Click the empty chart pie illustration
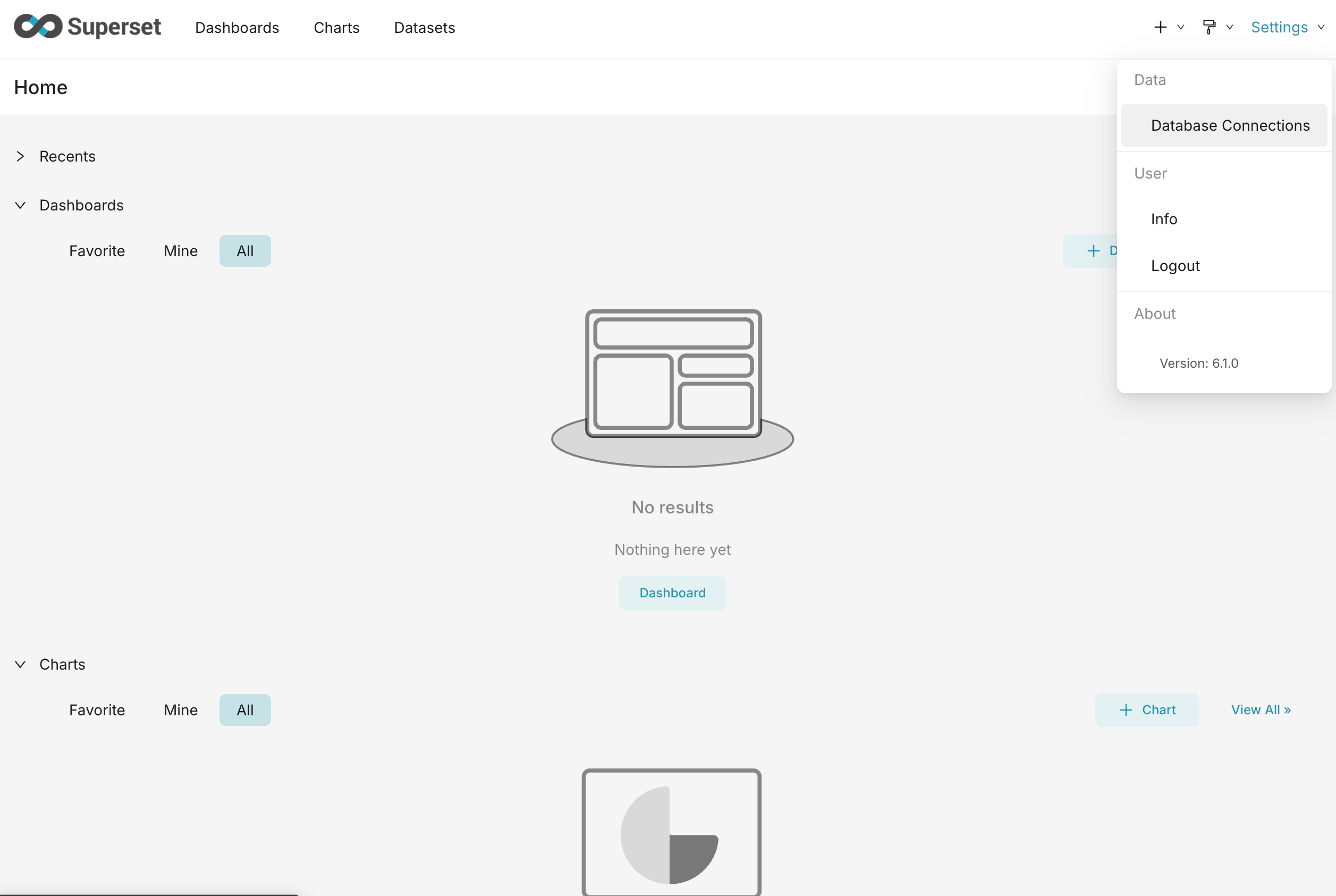This screenshot has width=1336, height=896. pyautogui.click(x=671, y=832)
